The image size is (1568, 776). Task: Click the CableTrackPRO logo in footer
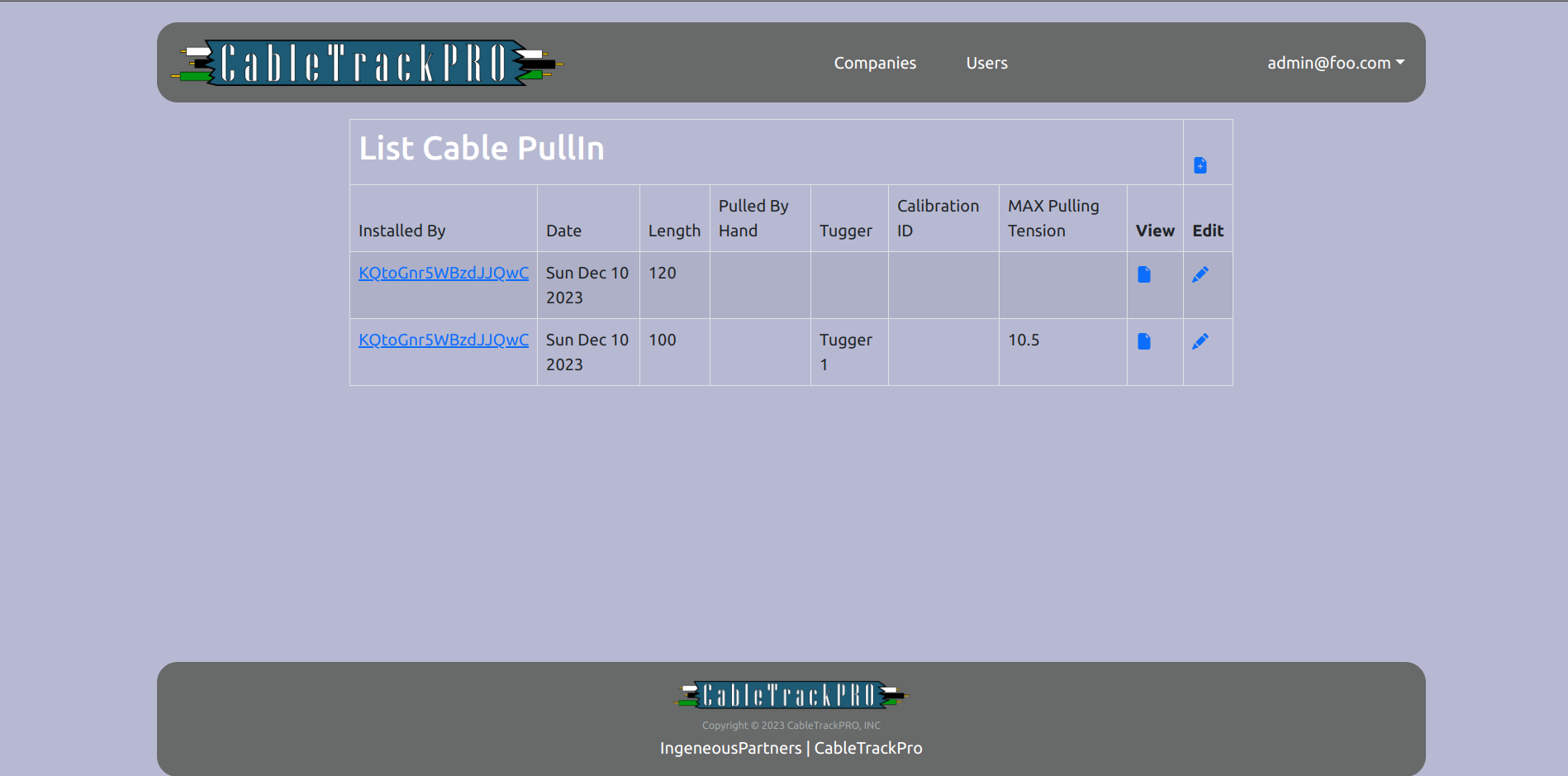click(x=791, y=695)
